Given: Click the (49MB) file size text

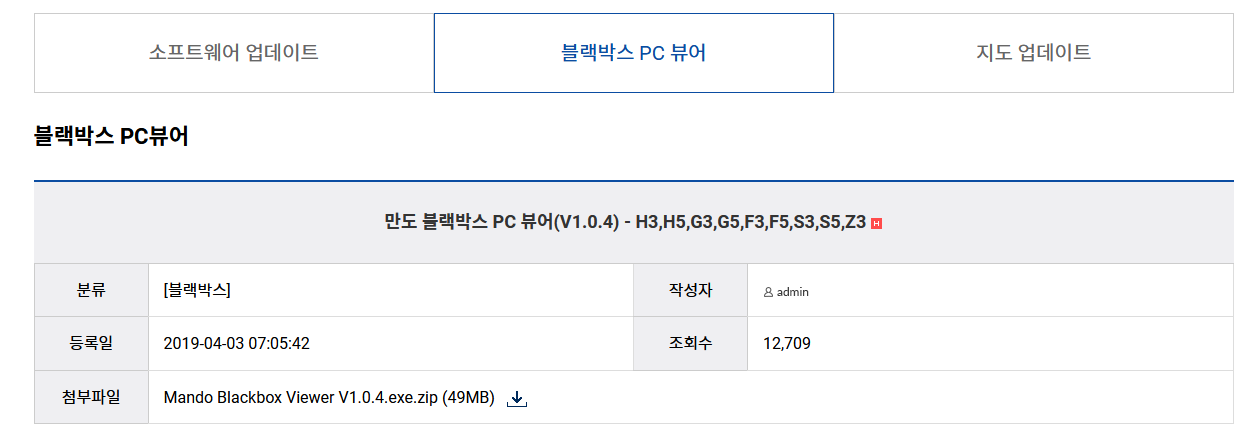Looking at the screenshot, I should coord(469,398).
